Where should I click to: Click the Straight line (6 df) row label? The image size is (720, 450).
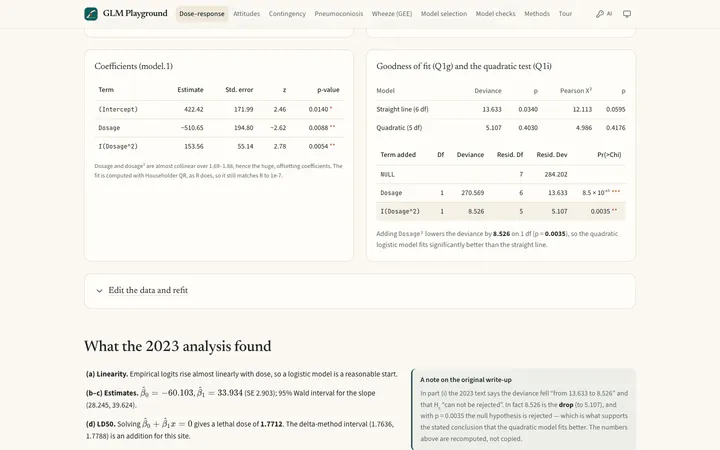coord(402,109)
